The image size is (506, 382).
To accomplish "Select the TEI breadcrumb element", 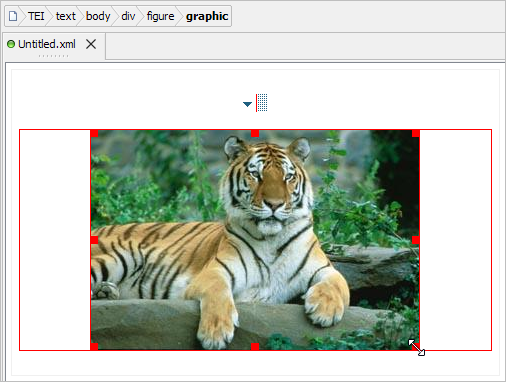I will coord(36,16).
